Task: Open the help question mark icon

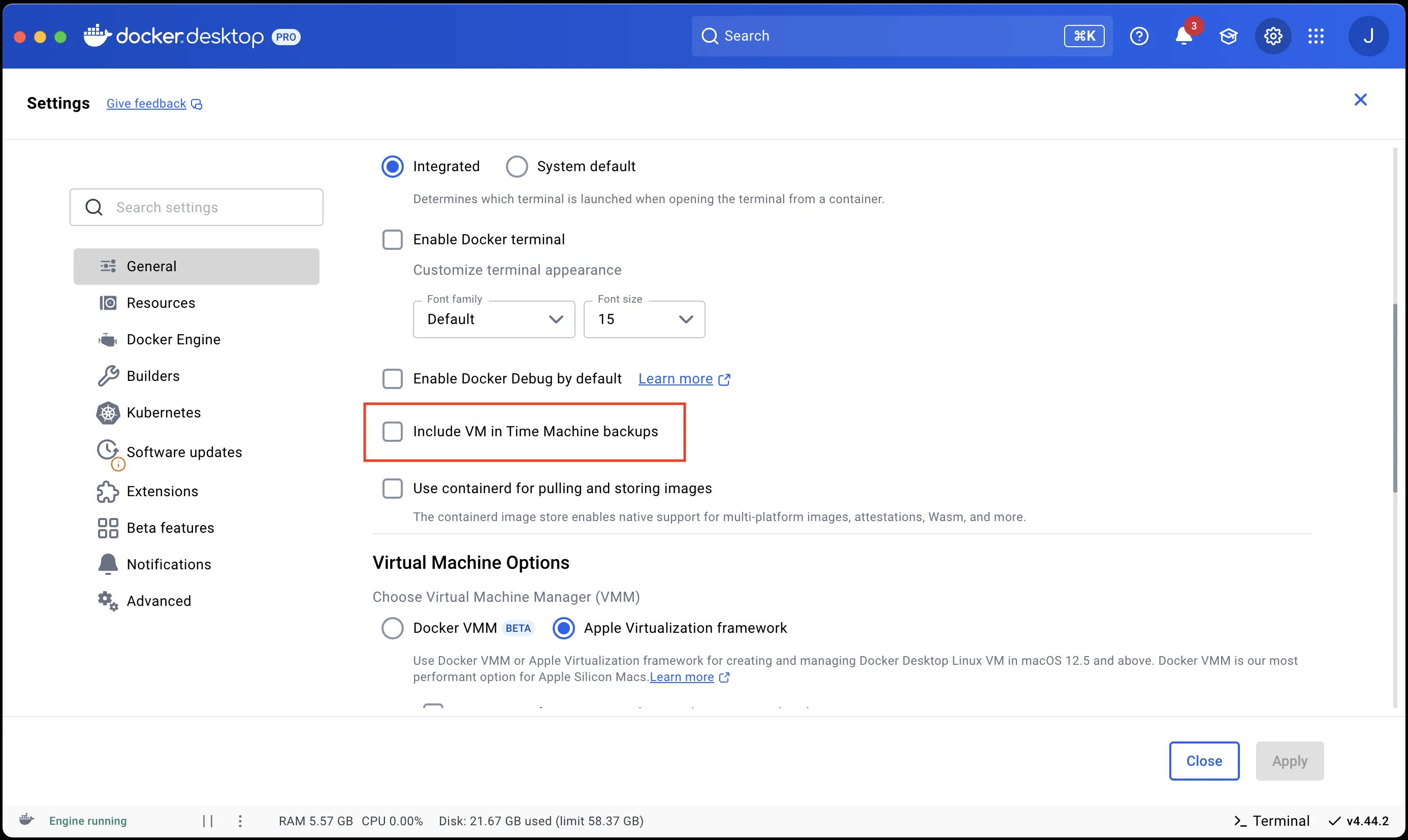Action: point(1138,36)
